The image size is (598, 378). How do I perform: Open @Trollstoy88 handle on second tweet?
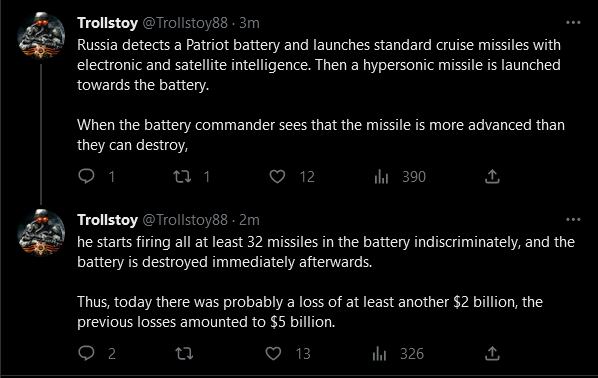pyautogui.click(x=185, y=220)
